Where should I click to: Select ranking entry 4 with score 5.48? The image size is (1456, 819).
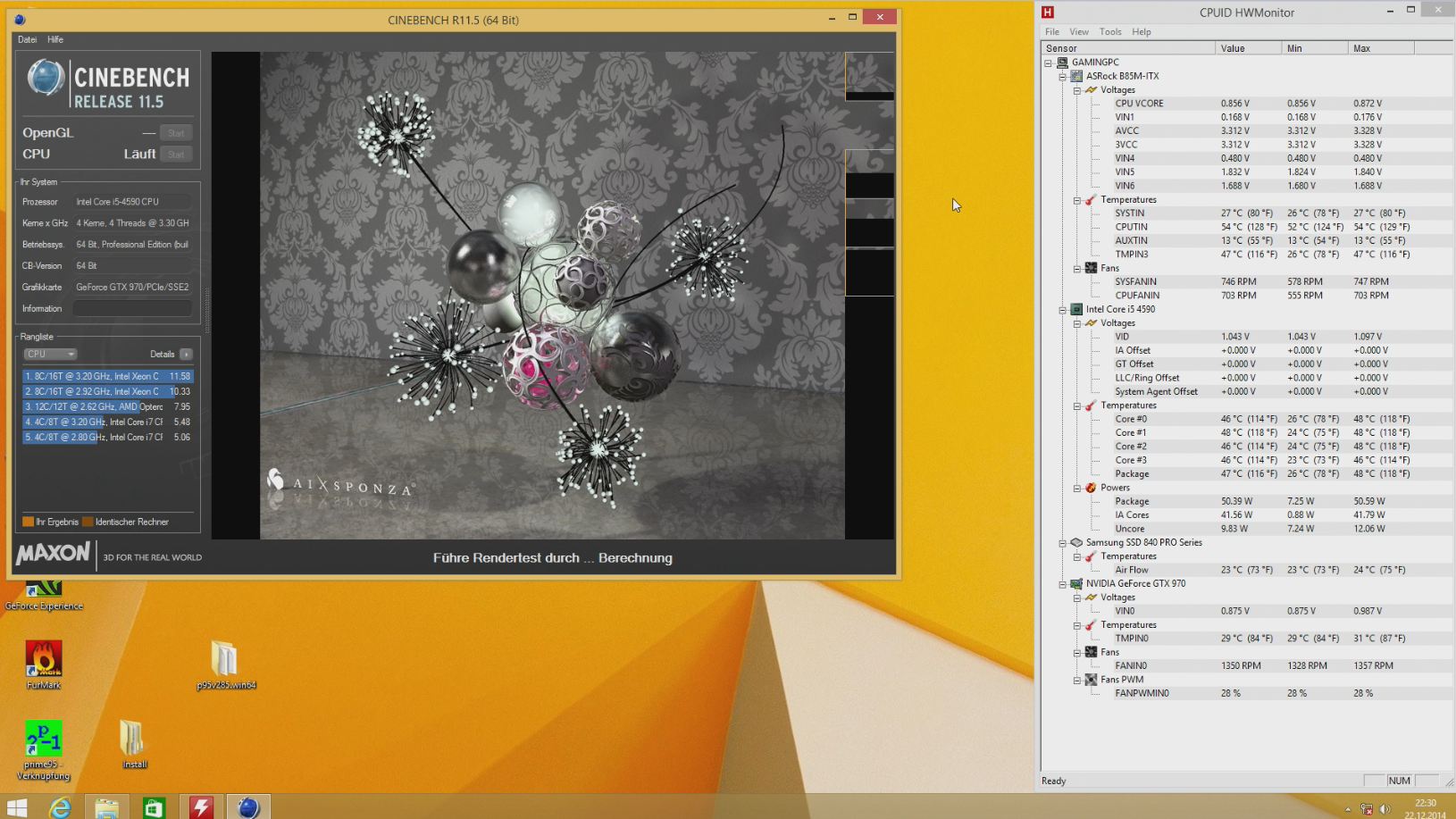click(107, 422)
